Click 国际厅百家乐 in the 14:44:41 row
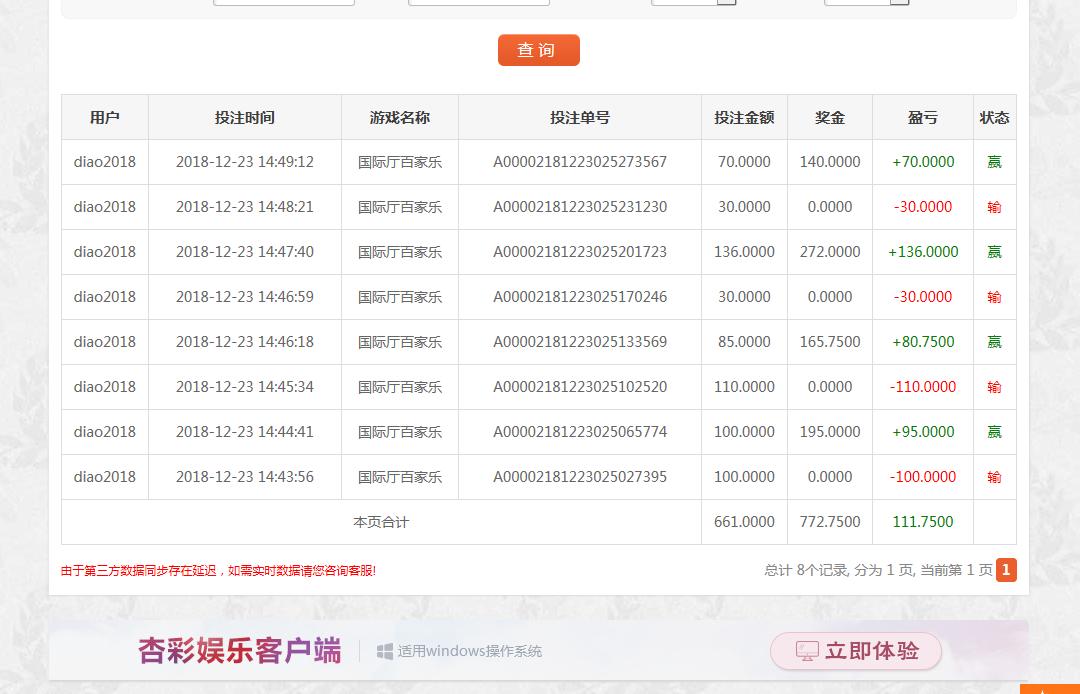Screen dimensions: 1080x694 399,432
